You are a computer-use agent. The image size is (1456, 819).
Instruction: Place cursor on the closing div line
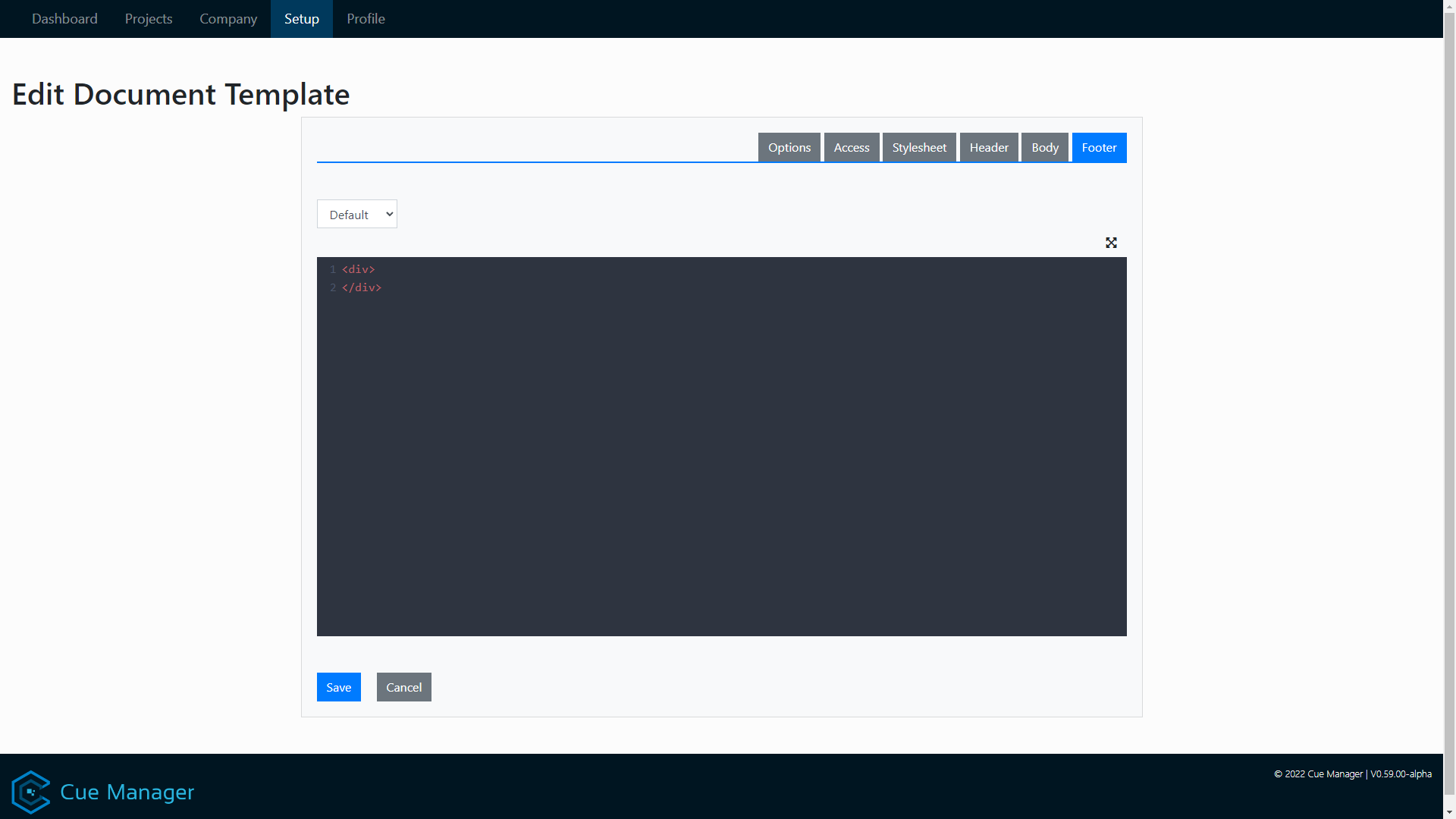coord(362,287)
